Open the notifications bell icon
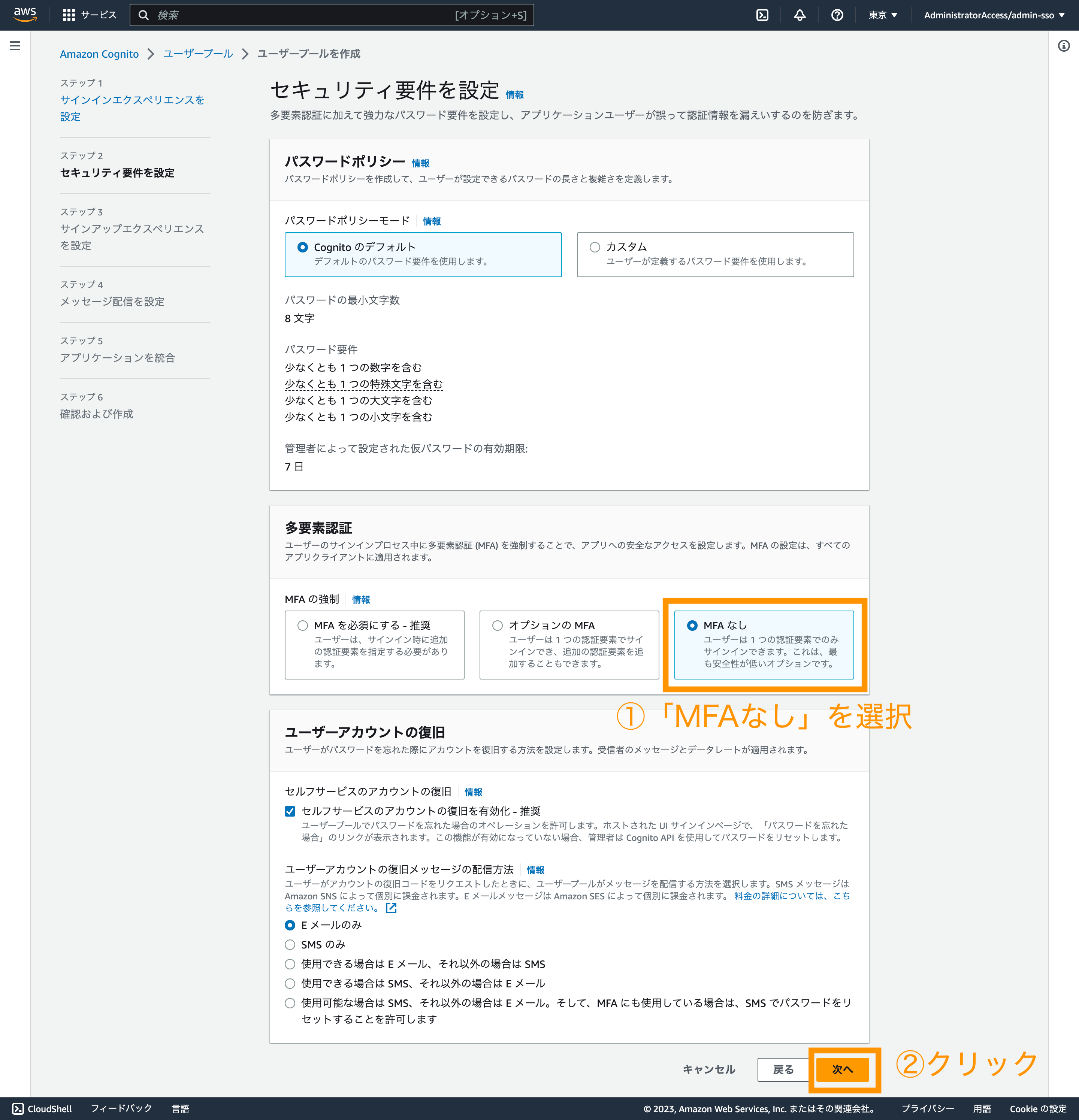The height and width of the screenshot is (1120, 1079). click(800, 15)
